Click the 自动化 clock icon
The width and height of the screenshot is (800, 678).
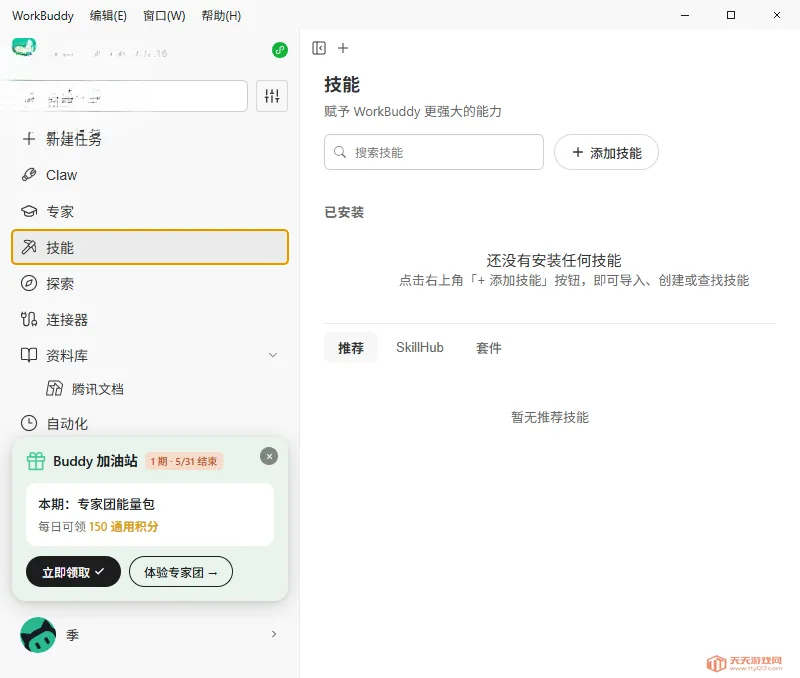[x=29, y=423]
